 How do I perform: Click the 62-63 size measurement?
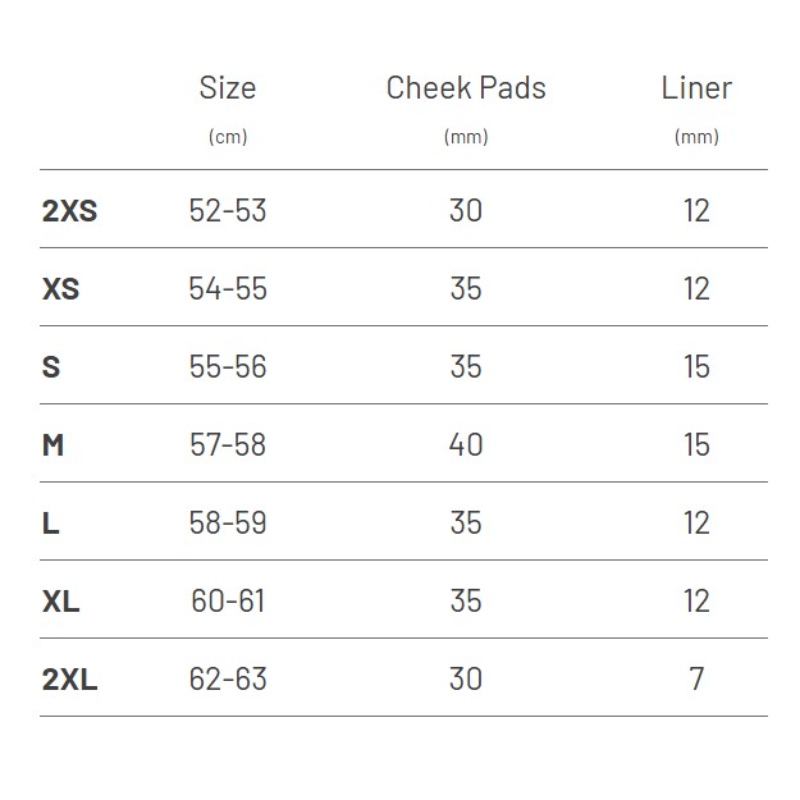228,679
